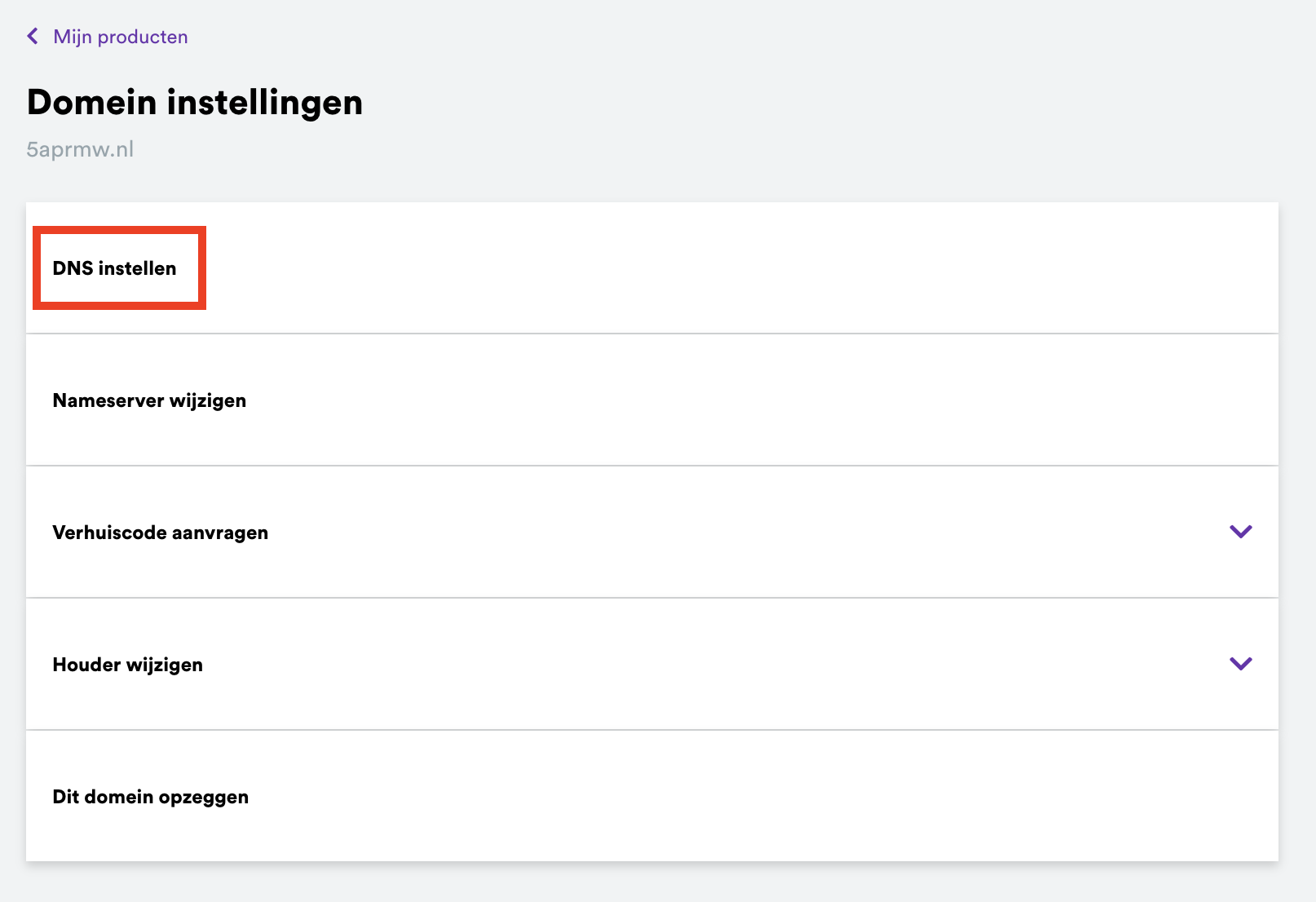Navigate back via Mijn producten
The height and width of the screenshot is (902, 1316).
120,36
